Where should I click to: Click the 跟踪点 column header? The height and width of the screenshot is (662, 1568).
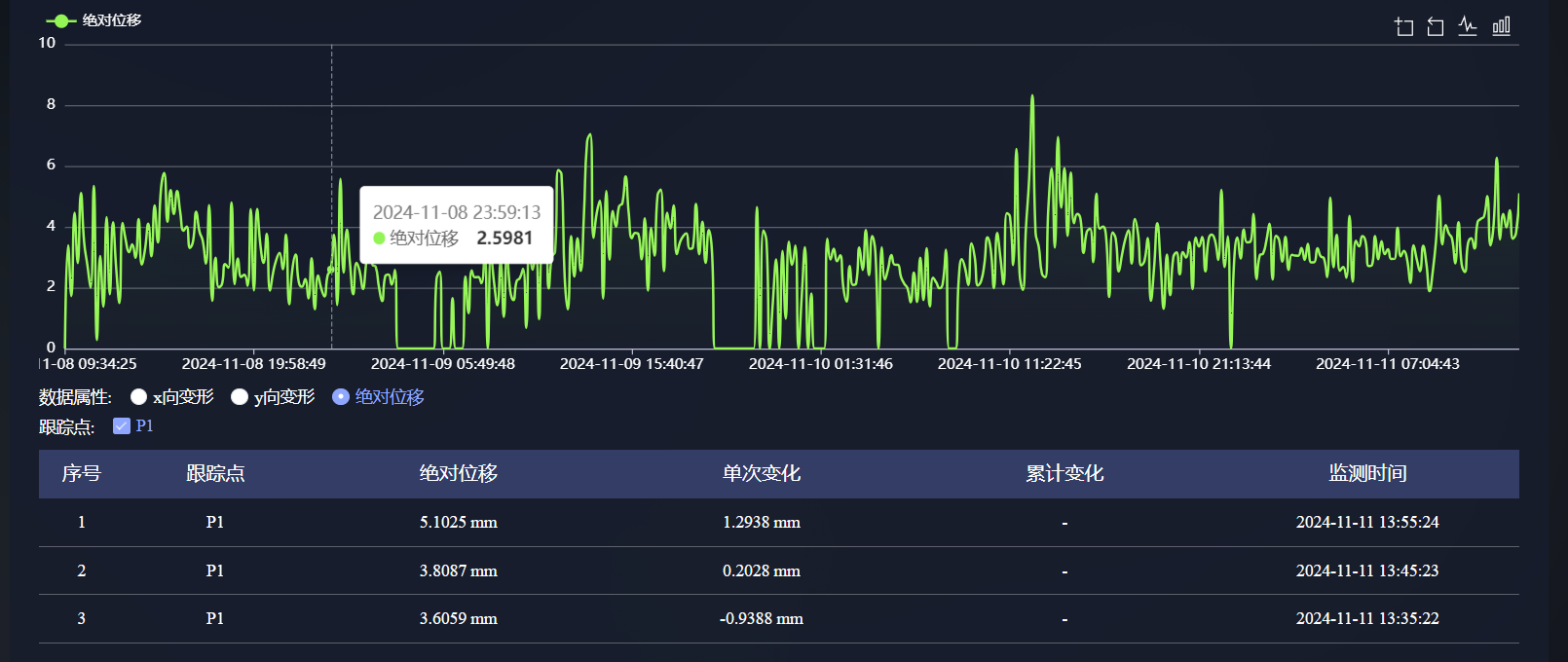click(x=215, y=474)
